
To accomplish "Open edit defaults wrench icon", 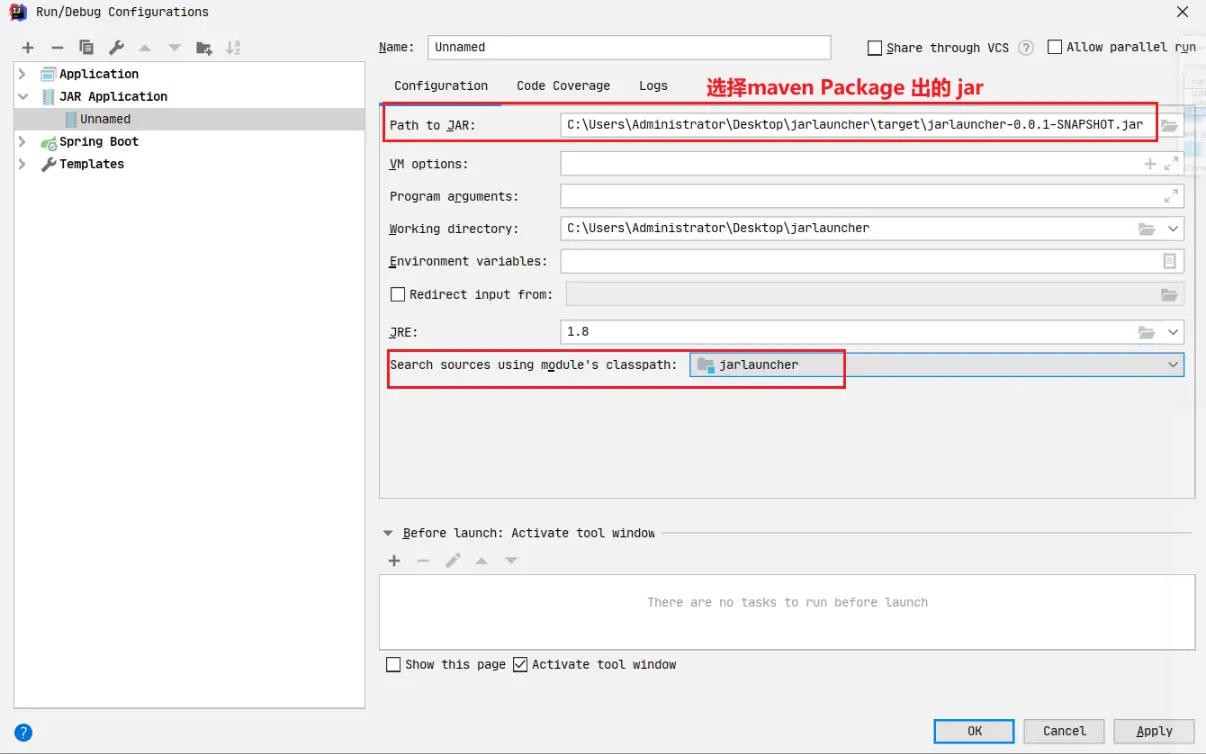I will (116, 48).
